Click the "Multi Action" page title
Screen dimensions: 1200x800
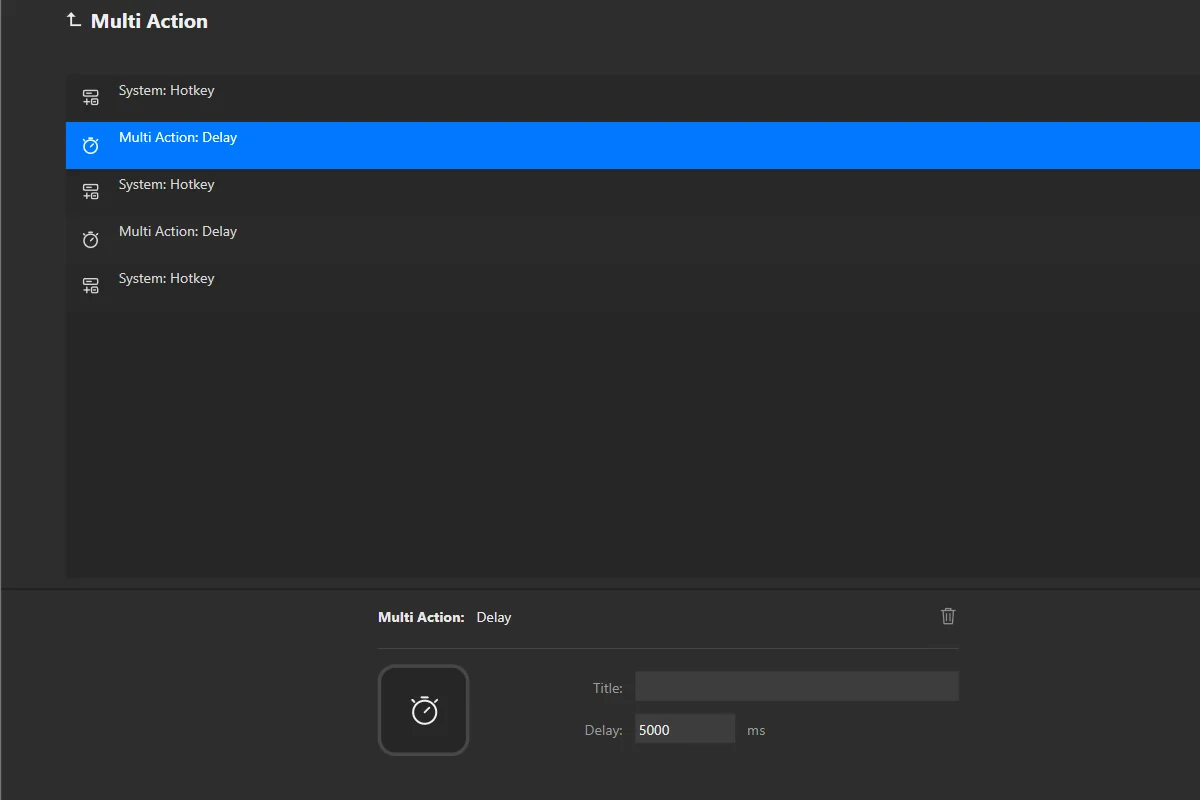tap(149, 21)
